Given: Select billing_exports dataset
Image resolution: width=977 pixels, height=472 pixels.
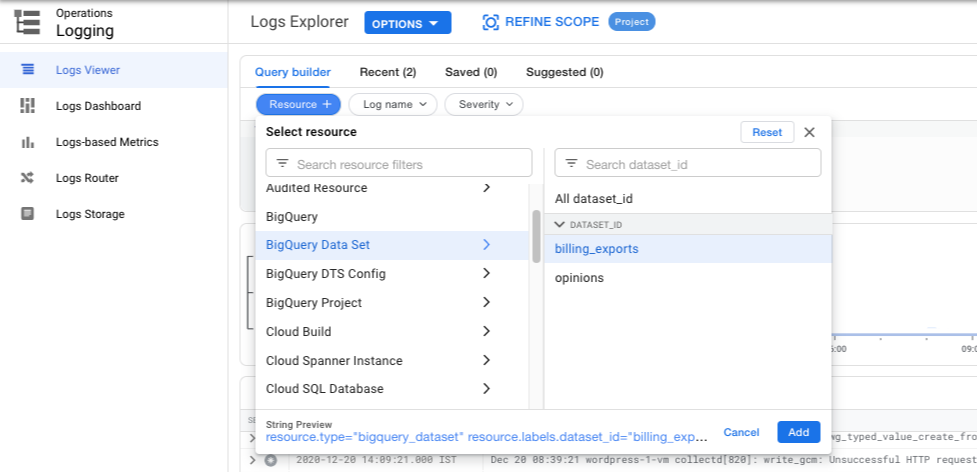Looking at the screenshot, I should point(688,249).
